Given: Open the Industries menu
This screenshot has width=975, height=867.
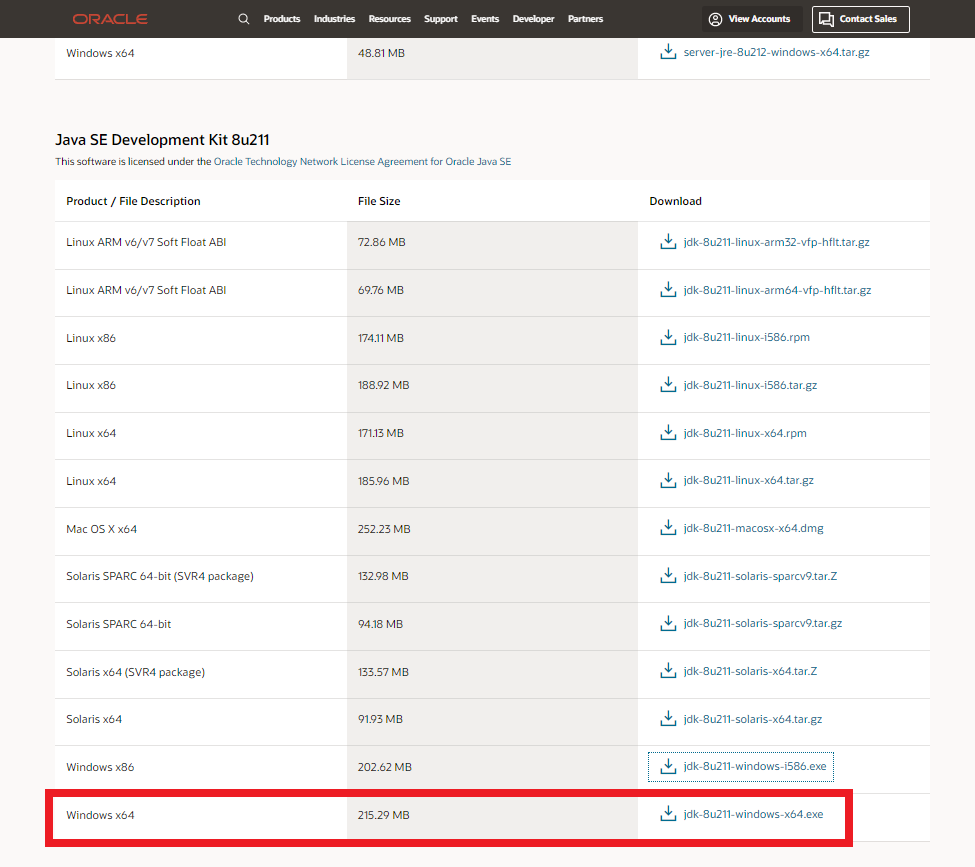Looking at the screenshot, I should [335, 19].
